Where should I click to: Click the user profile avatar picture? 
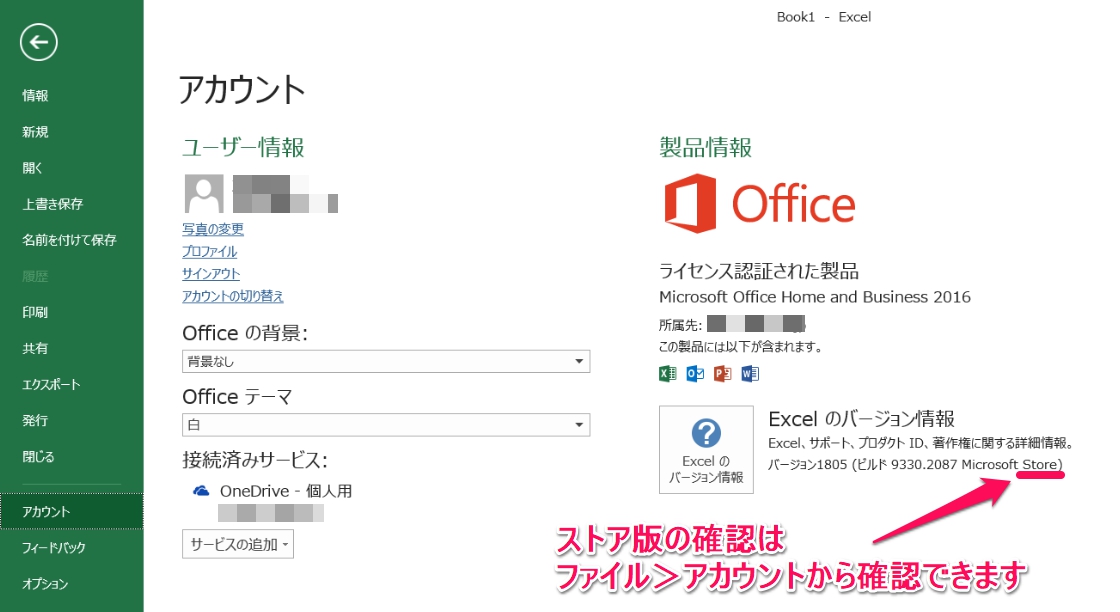204,194
